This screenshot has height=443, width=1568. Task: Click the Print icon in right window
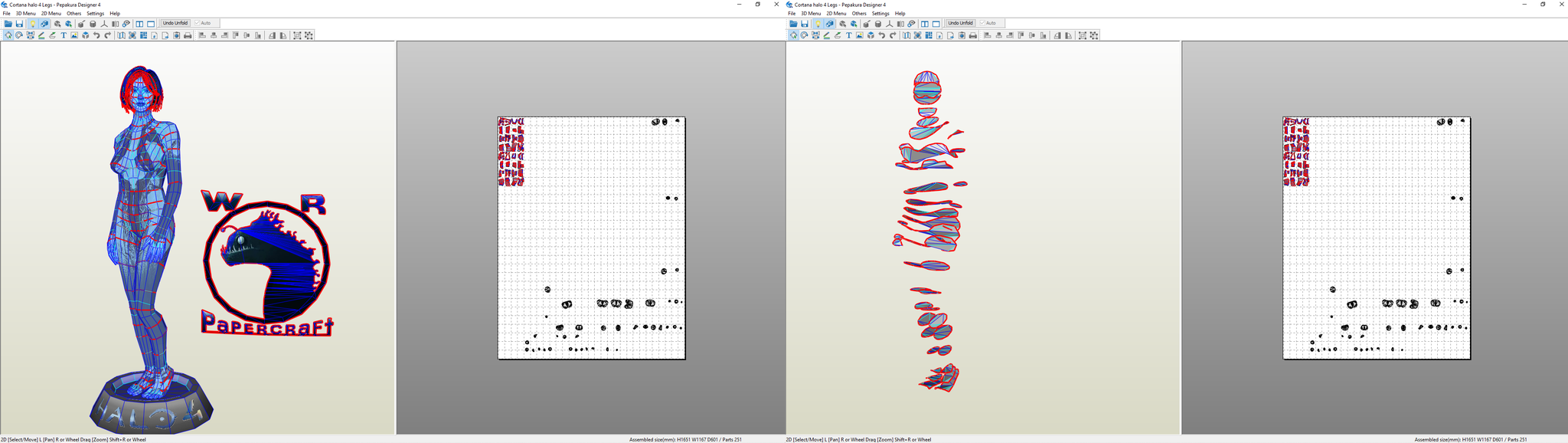(973, 35)
